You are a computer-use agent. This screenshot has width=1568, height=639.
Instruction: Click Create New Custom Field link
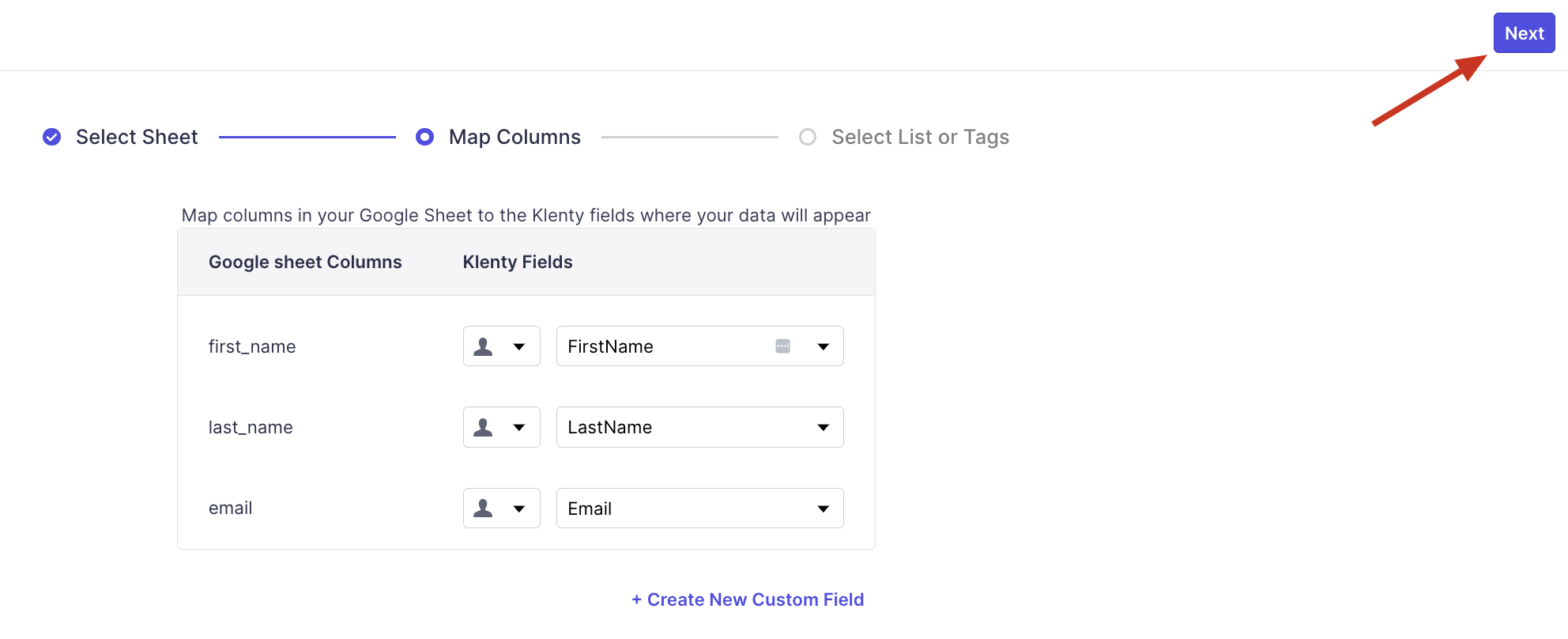748,599
